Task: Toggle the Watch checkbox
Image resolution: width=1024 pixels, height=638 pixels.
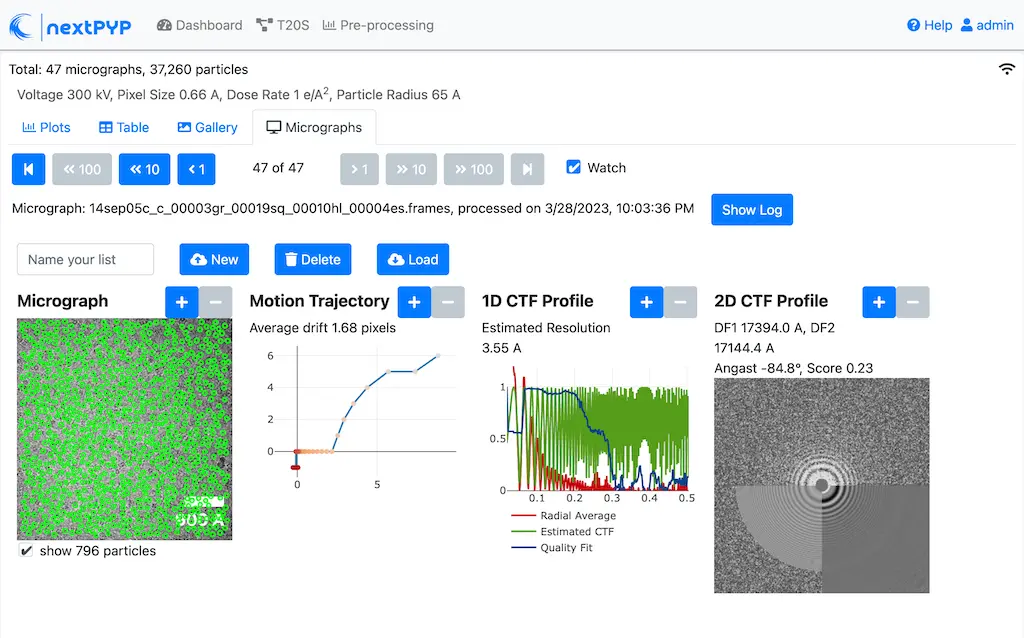Action: pyautogui.click(x=573, y=168)
